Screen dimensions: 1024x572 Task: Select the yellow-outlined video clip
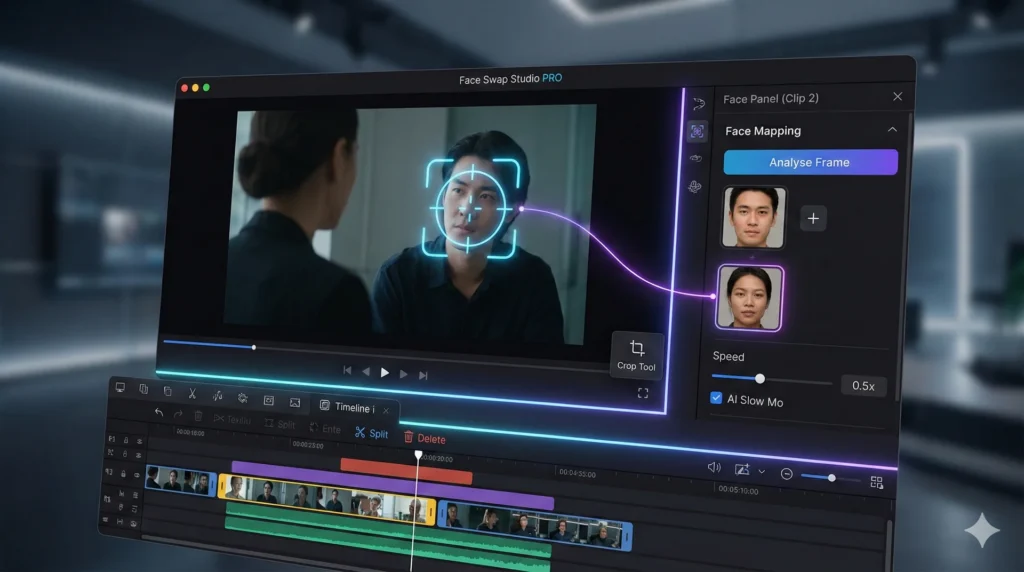(327, 500)
